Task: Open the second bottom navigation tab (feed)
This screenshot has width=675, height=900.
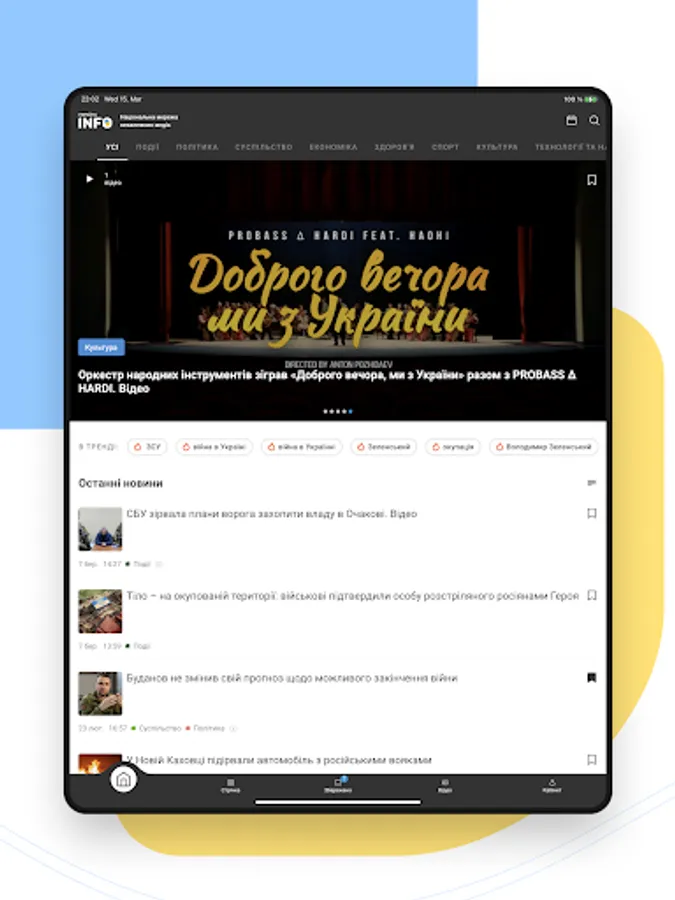Action: pyautogui.click(x=230, y=786)
